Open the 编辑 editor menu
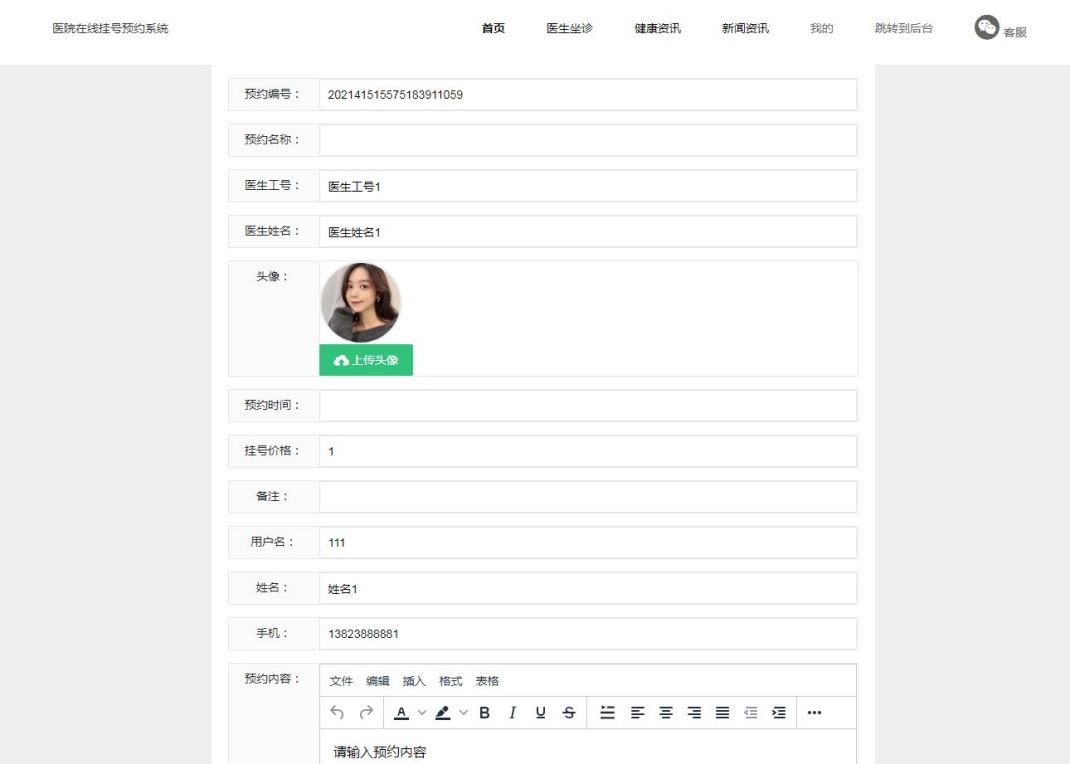 (x=377, y=681)
